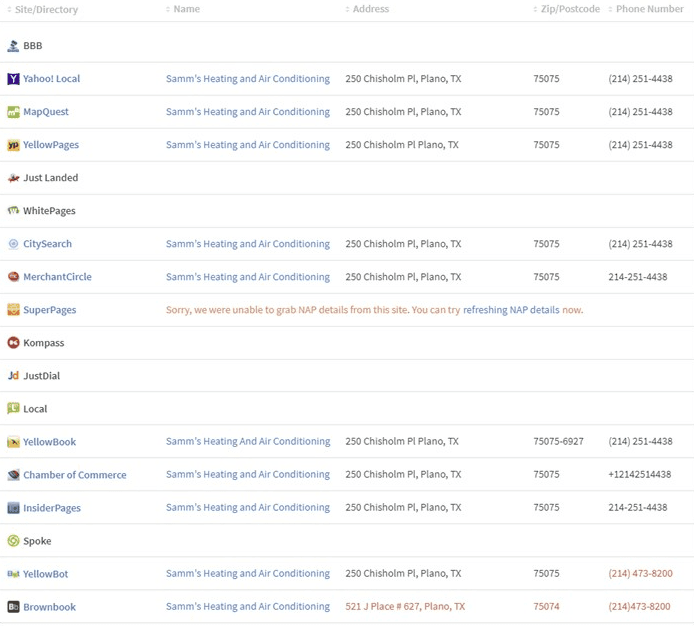Click the JustDial Jd icon
Image resolution: width=694 pixels, height=626 pixels.
[13, 375]
